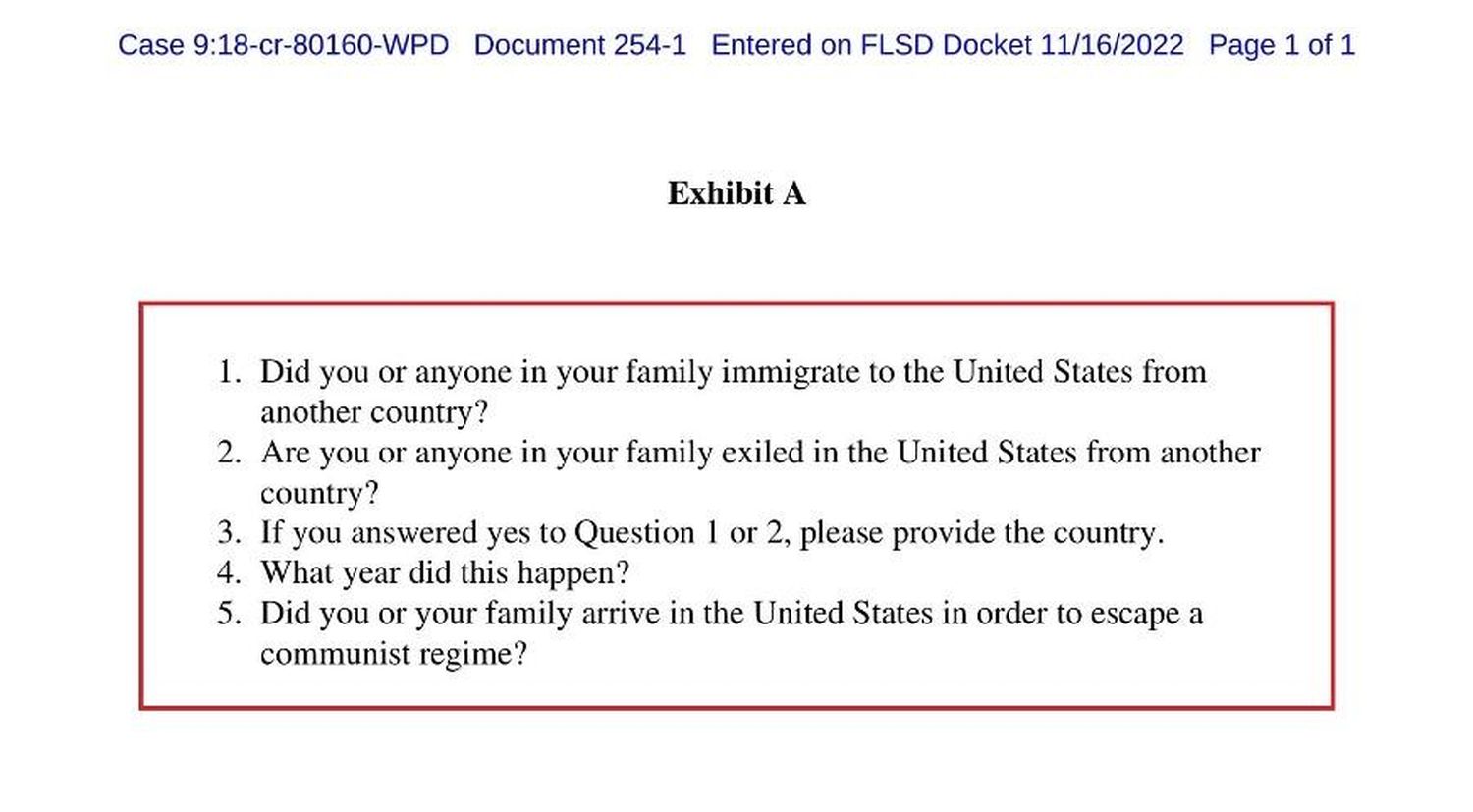
Task: Click question 4 'What year did this happen?'
Action: (445, 573)
